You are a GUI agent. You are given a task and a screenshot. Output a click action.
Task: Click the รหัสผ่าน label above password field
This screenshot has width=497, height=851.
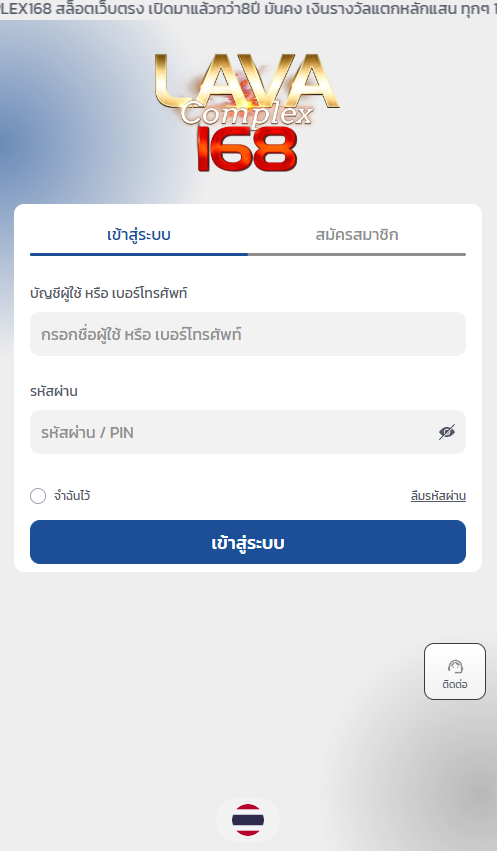(x=54, y=391)
